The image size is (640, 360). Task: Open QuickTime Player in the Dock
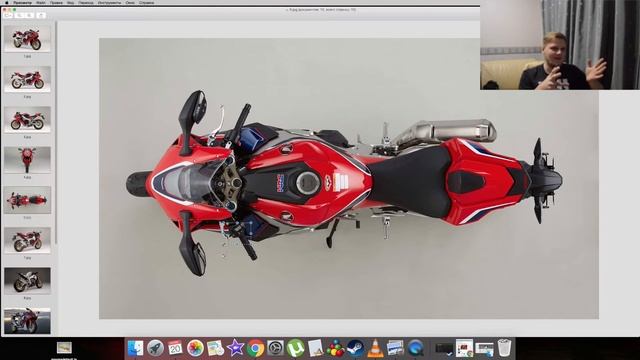pos(416,348)
